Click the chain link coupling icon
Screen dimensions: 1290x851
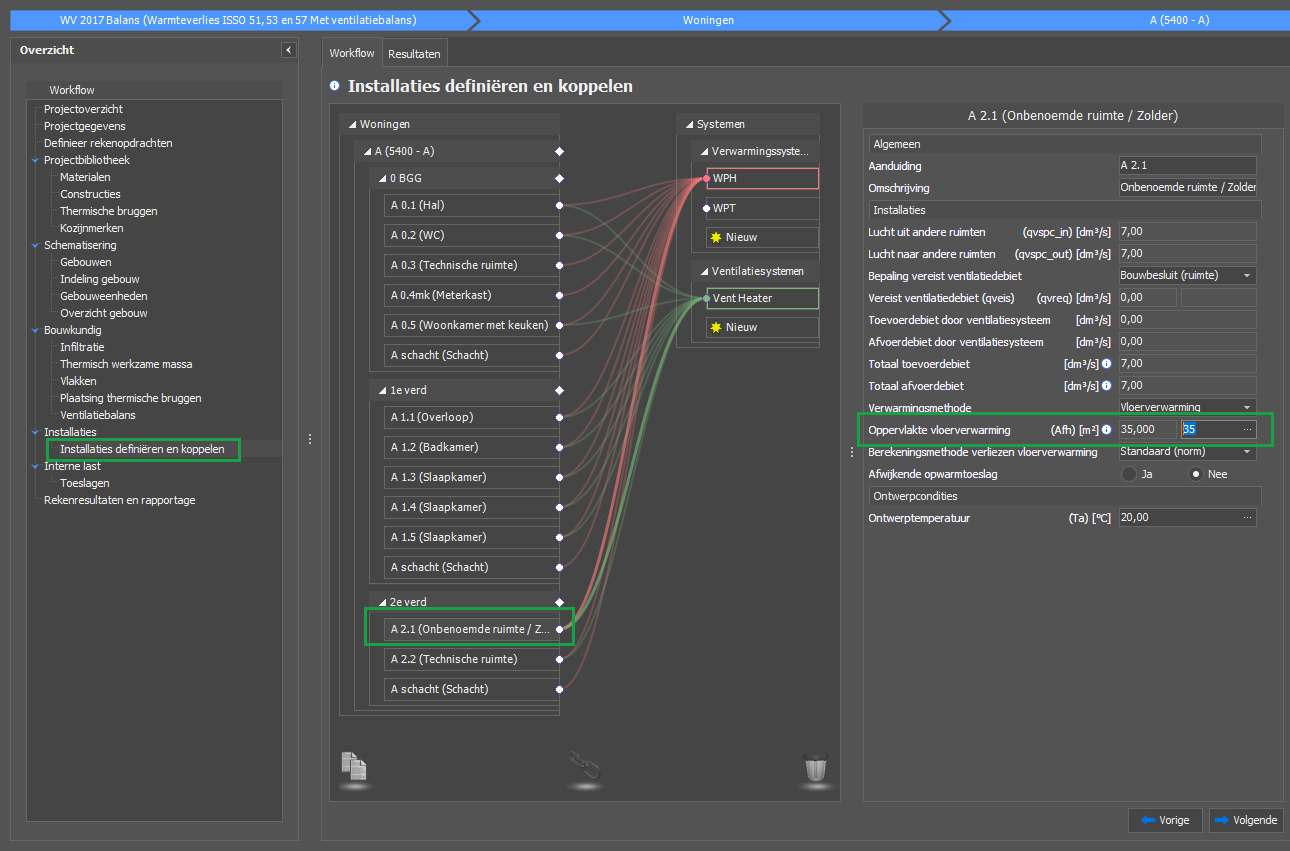point(584,767)
